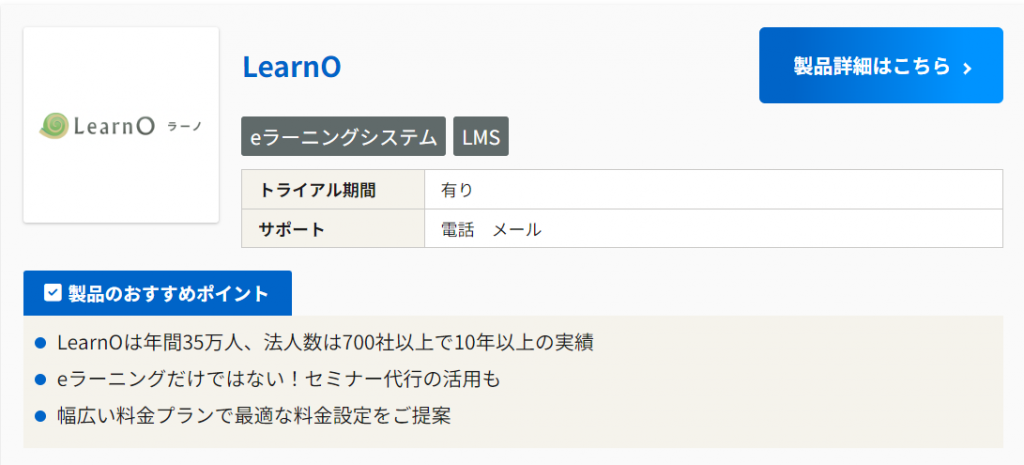Click the eラーニングだけではない seminar text line
The image size is (1024, 465).
click(278, 379)
